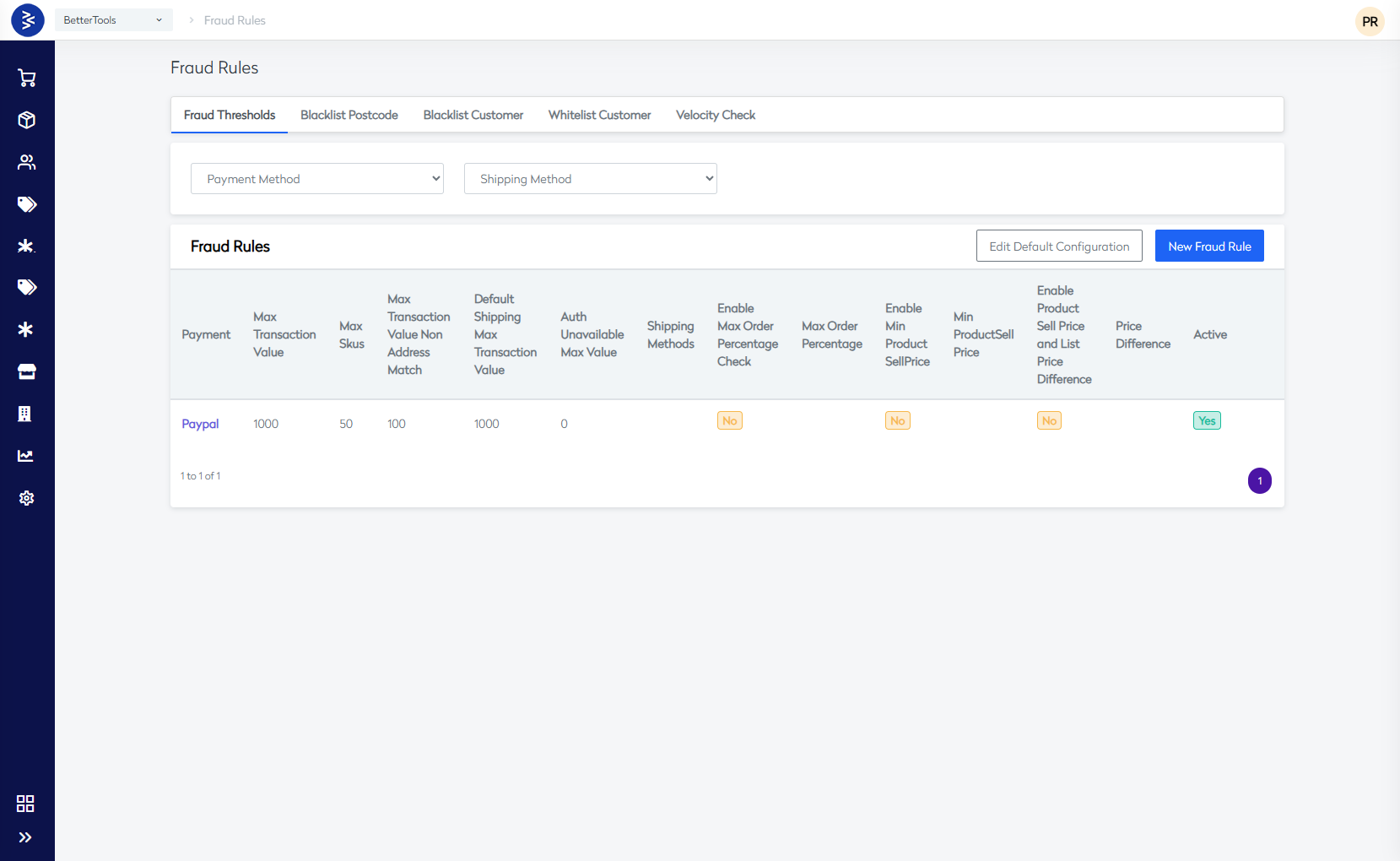Click the New Fraud Rule button

tap(1209, 246)
